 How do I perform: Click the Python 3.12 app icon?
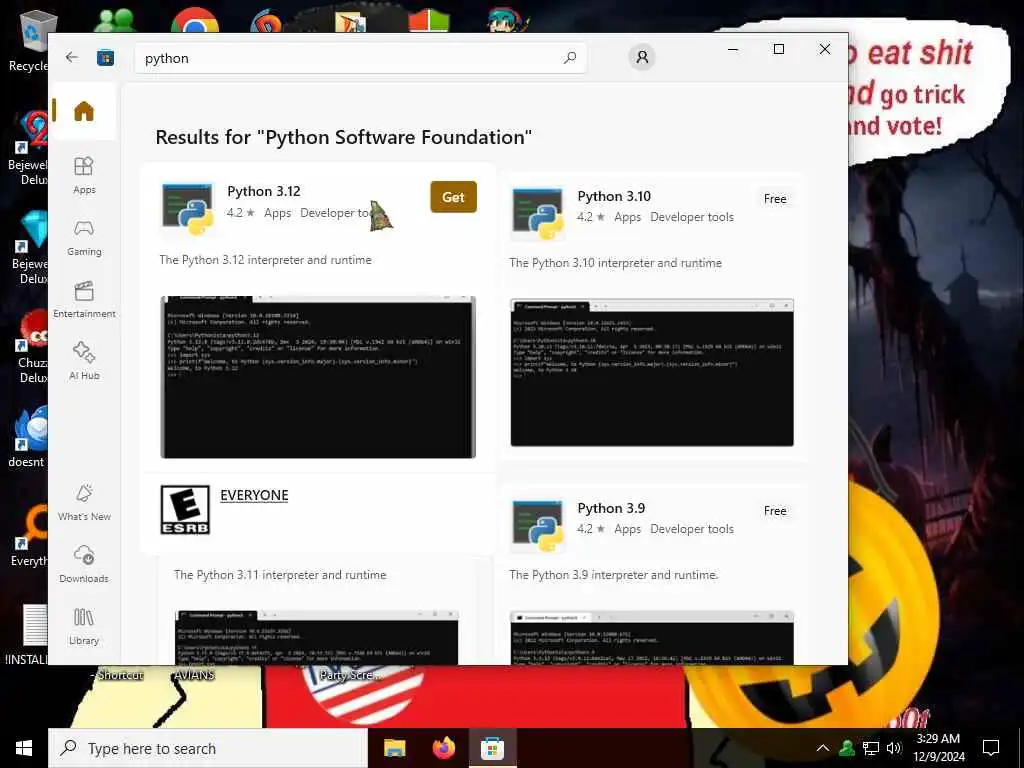[188, 208]
